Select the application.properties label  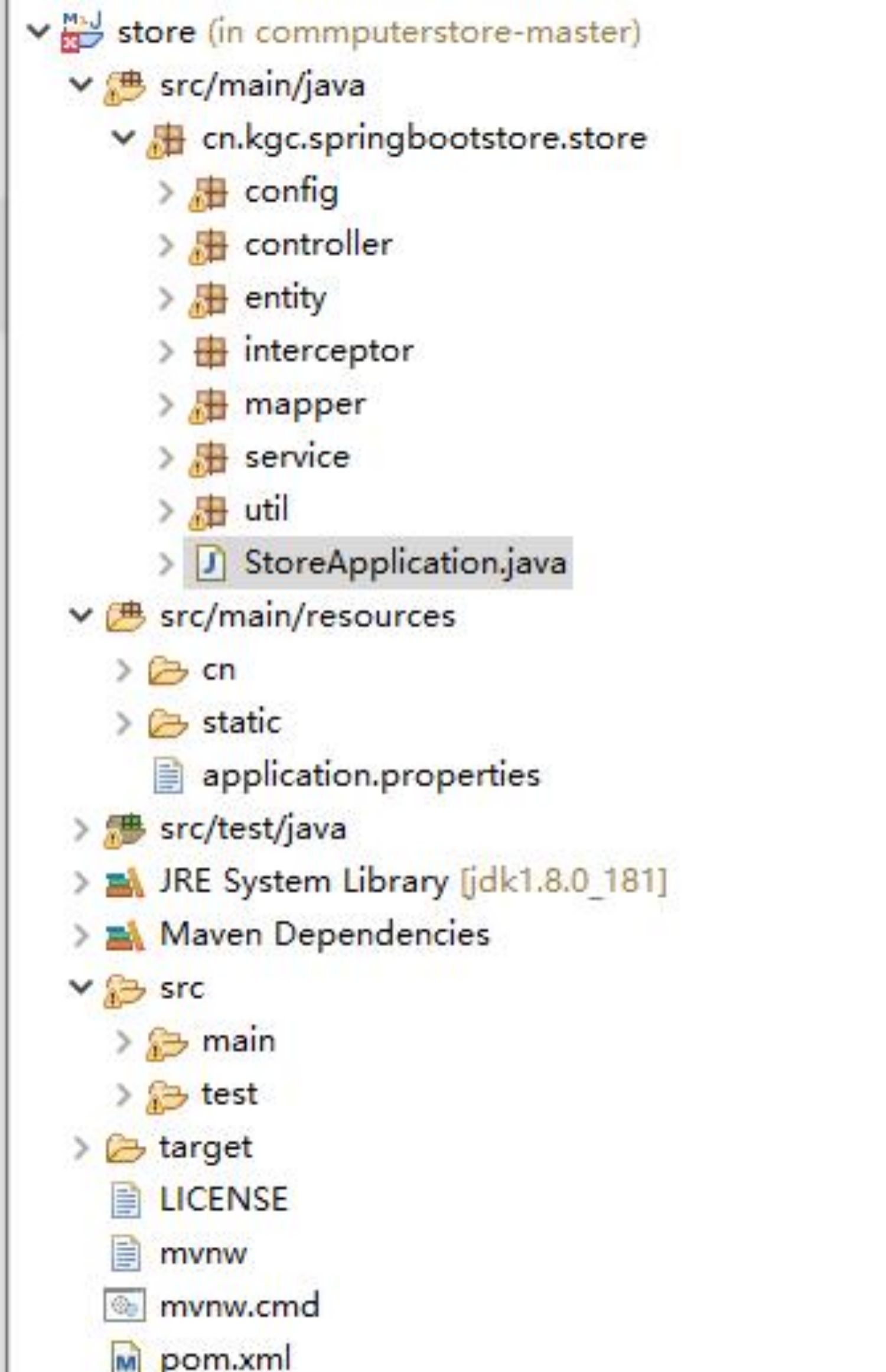coord(371,776)
